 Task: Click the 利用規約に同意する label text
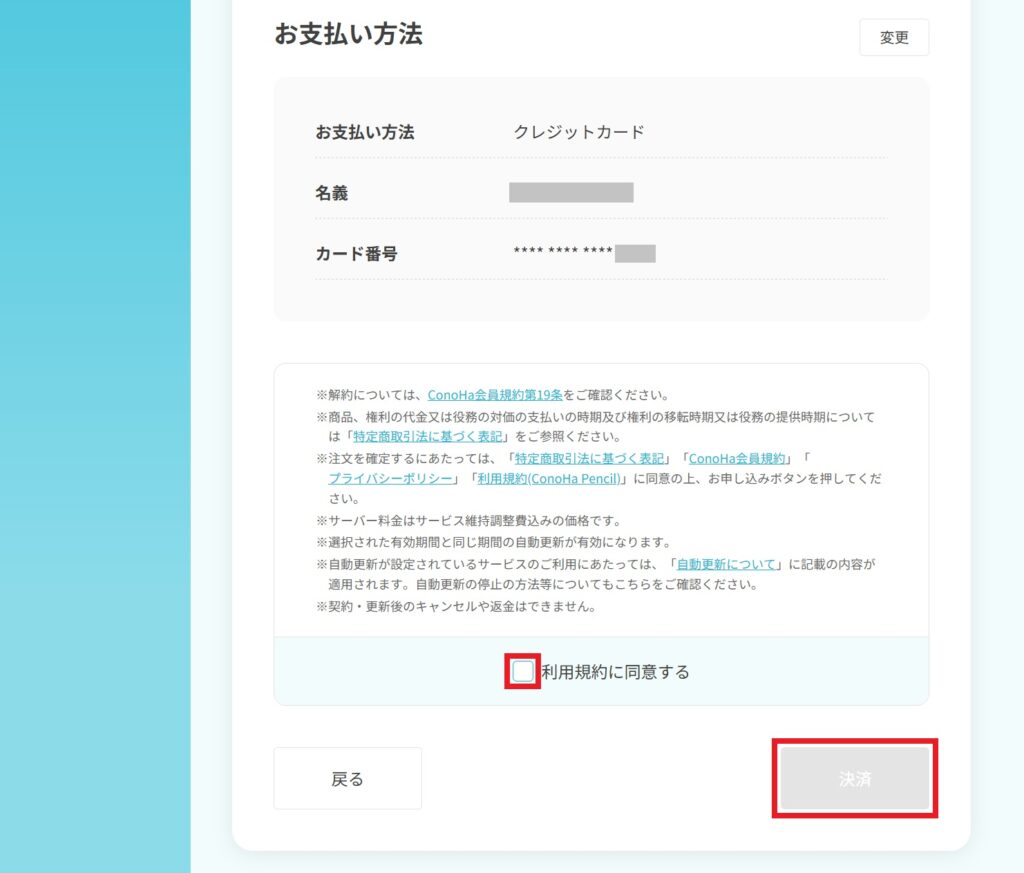615,672
